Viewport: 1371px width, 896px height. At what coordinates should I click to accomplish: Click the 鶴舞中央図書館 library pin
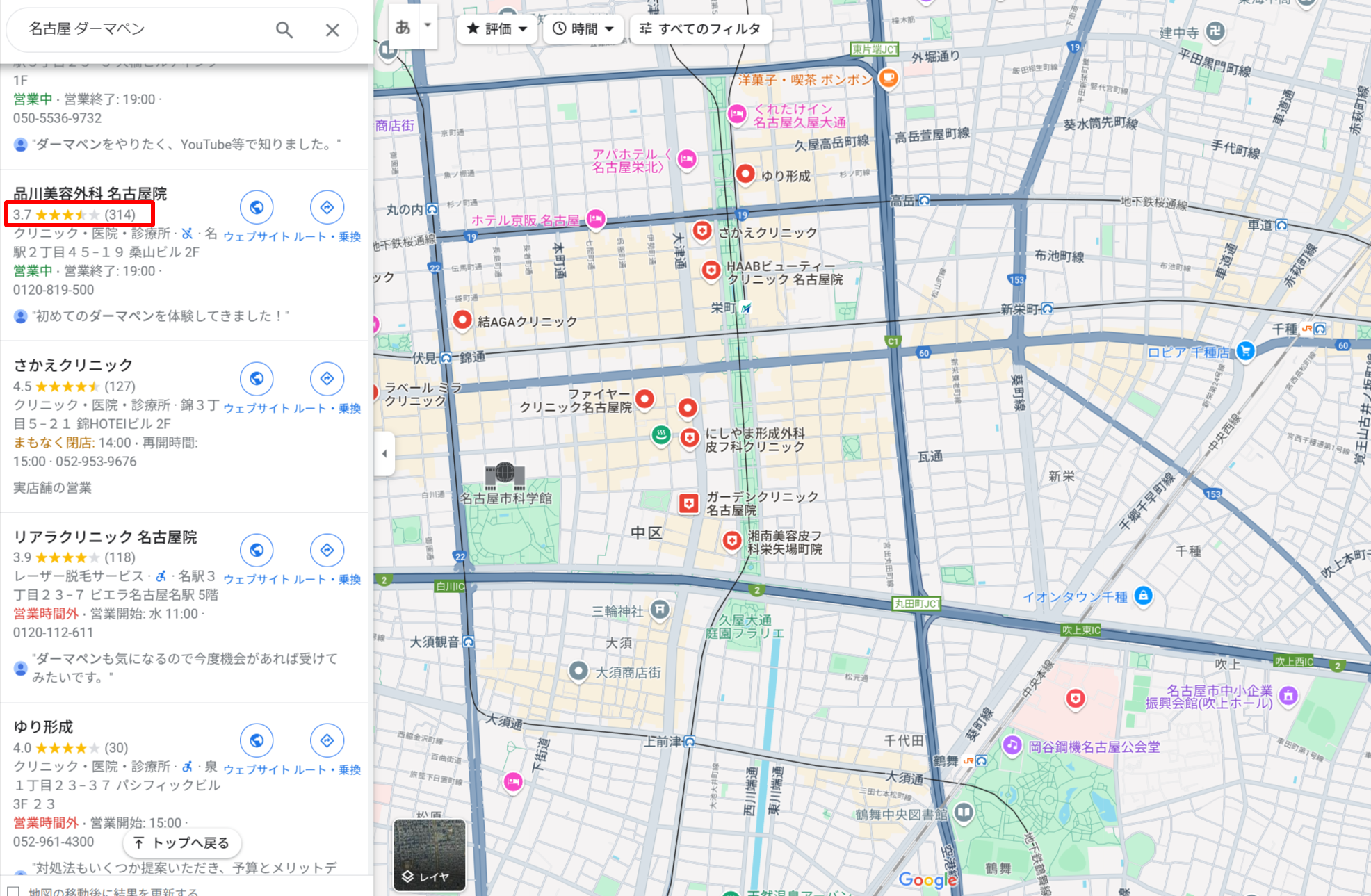(963, 812)
